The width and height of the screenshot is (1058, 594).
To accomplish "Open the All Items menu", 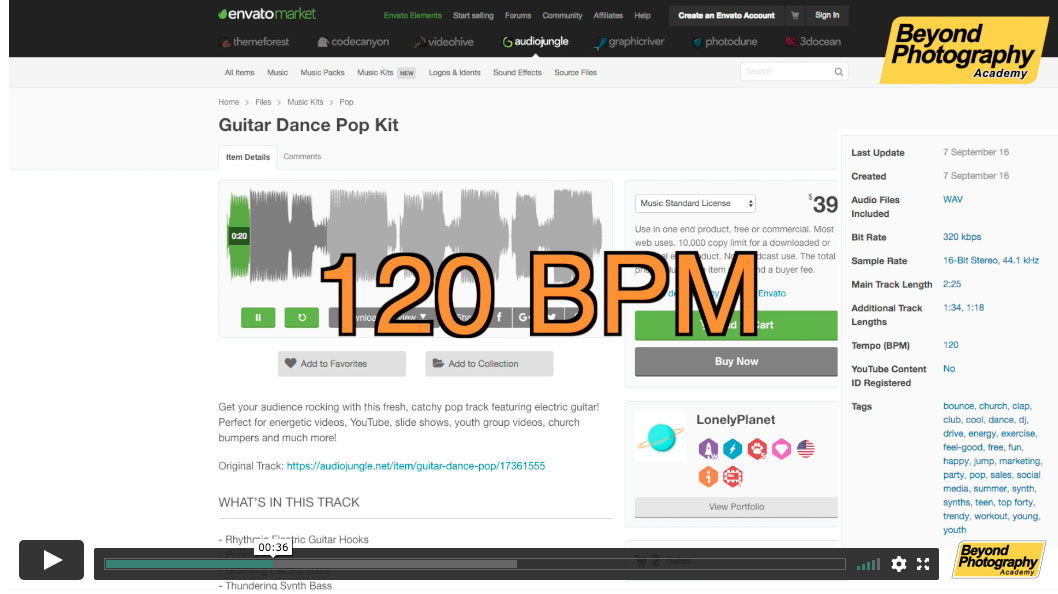I will coord(240,72).
